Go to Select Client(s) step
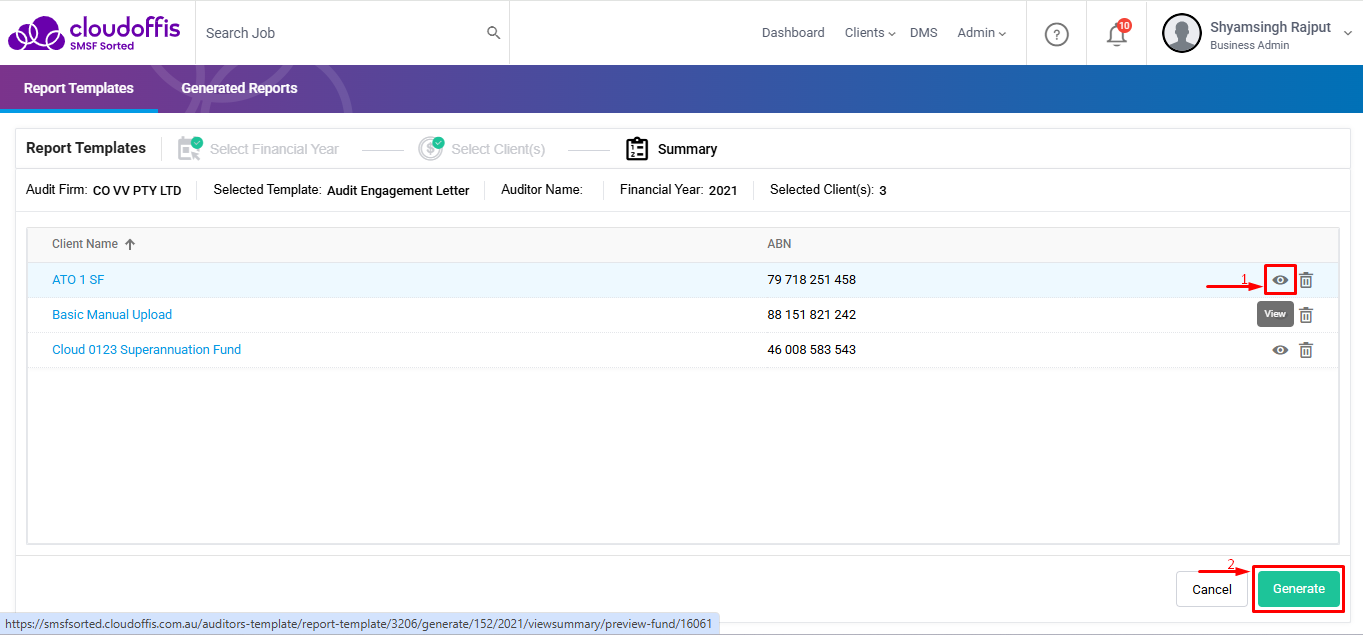This screenshot has width=1363, height=635. (x=498, y=149)
